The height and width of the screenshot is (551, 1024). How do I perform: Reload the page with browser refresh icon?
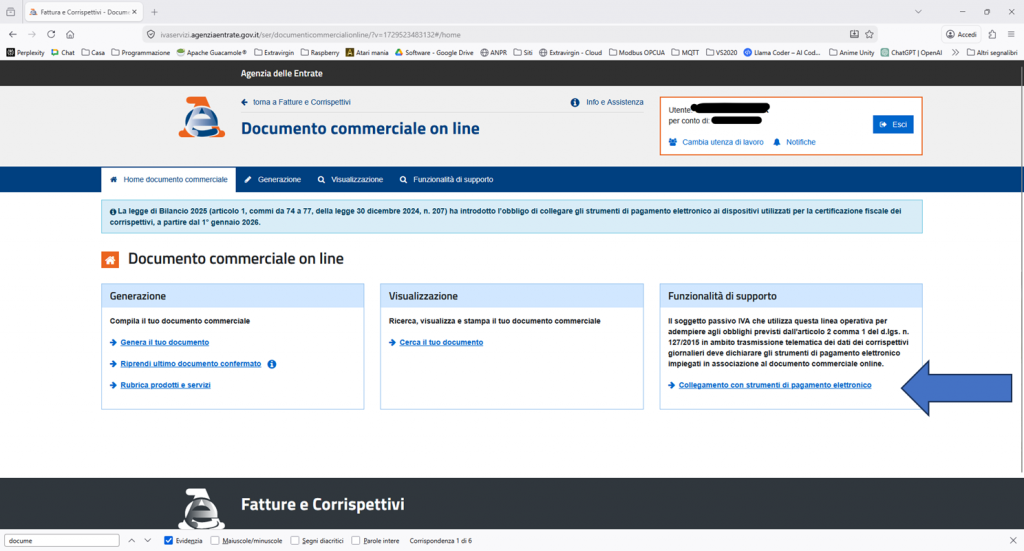(49, 34)
